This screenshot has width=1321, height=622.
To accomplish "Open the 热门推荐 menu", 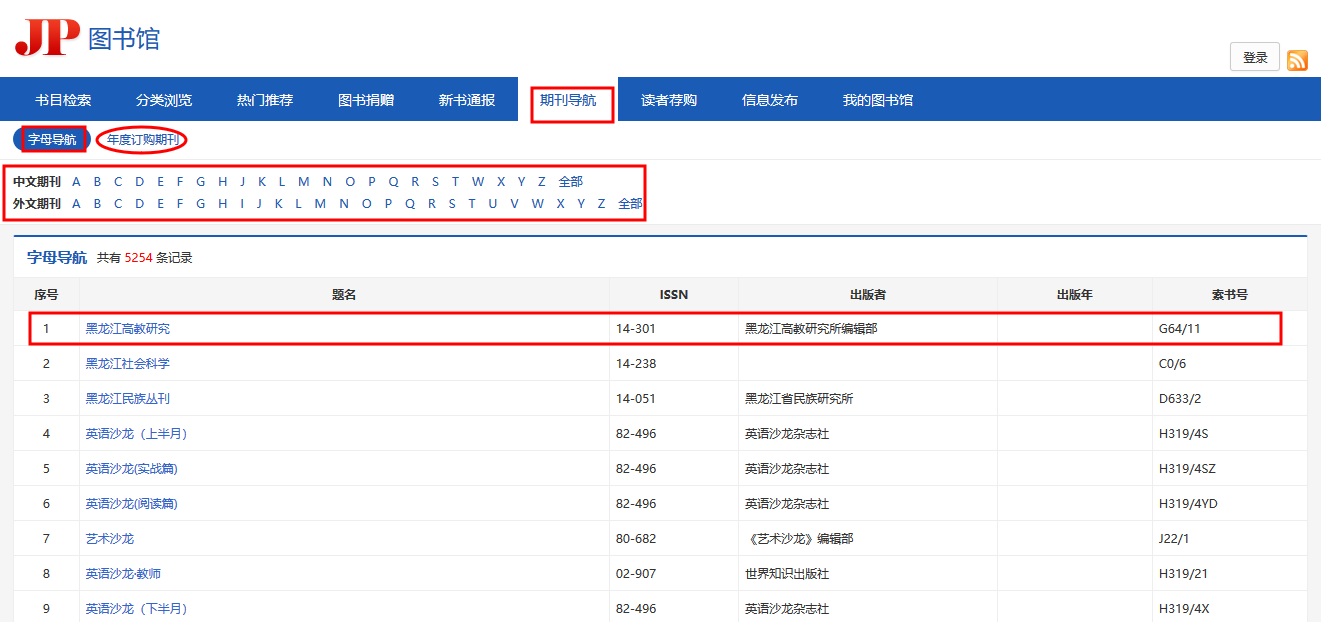I will [x=265, y=100].
